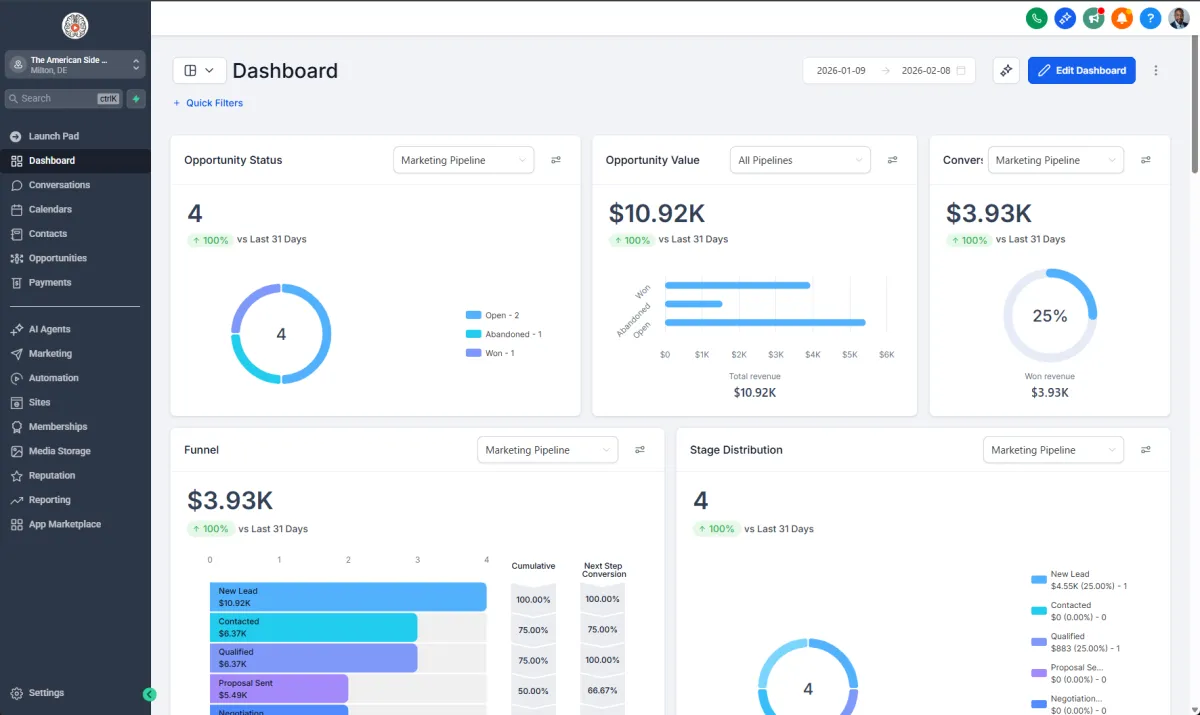Toggle the Abandoned - 1 legend entry
This screenshot has height=715, width=1200.
503,334
